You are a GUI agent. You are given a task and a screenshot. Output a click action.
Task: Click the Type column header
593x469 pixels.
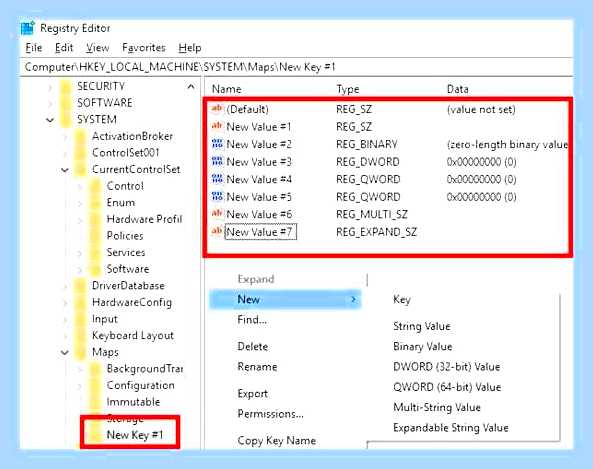click(348, 89)
